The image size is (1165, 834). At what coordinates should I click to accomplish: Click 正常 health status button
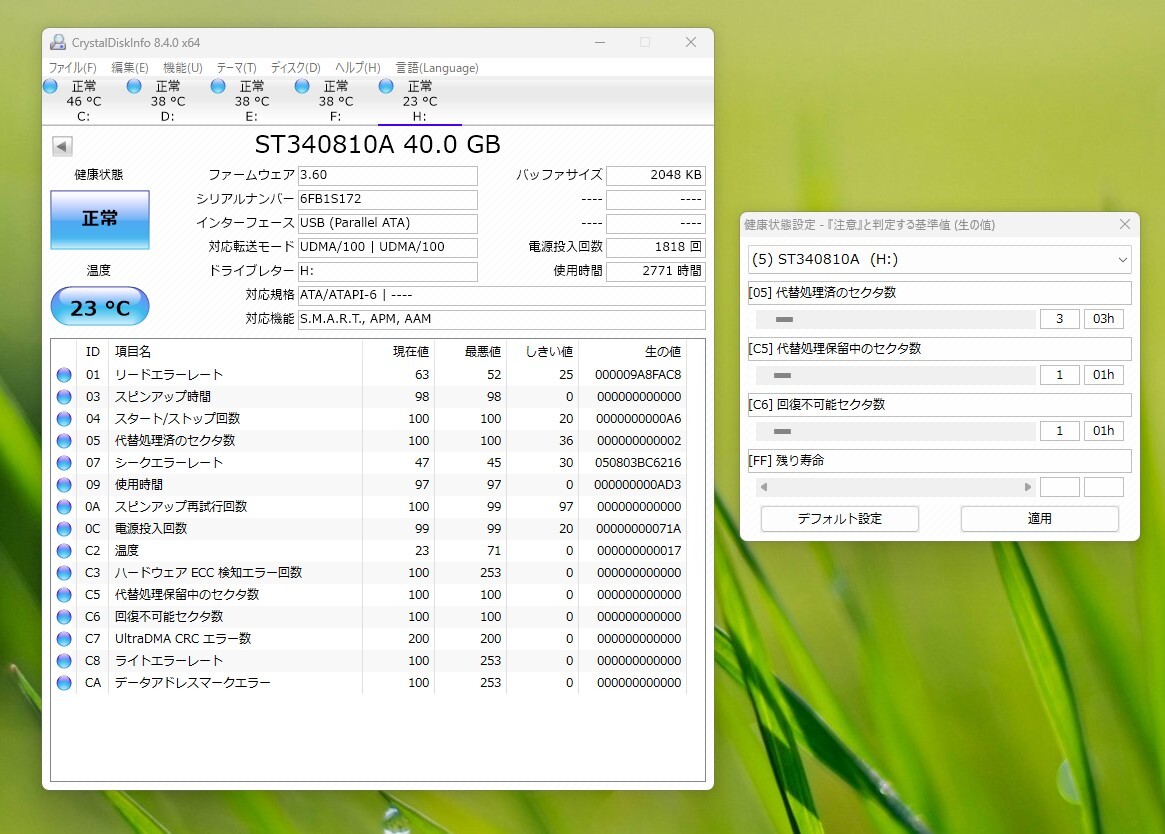100,219
